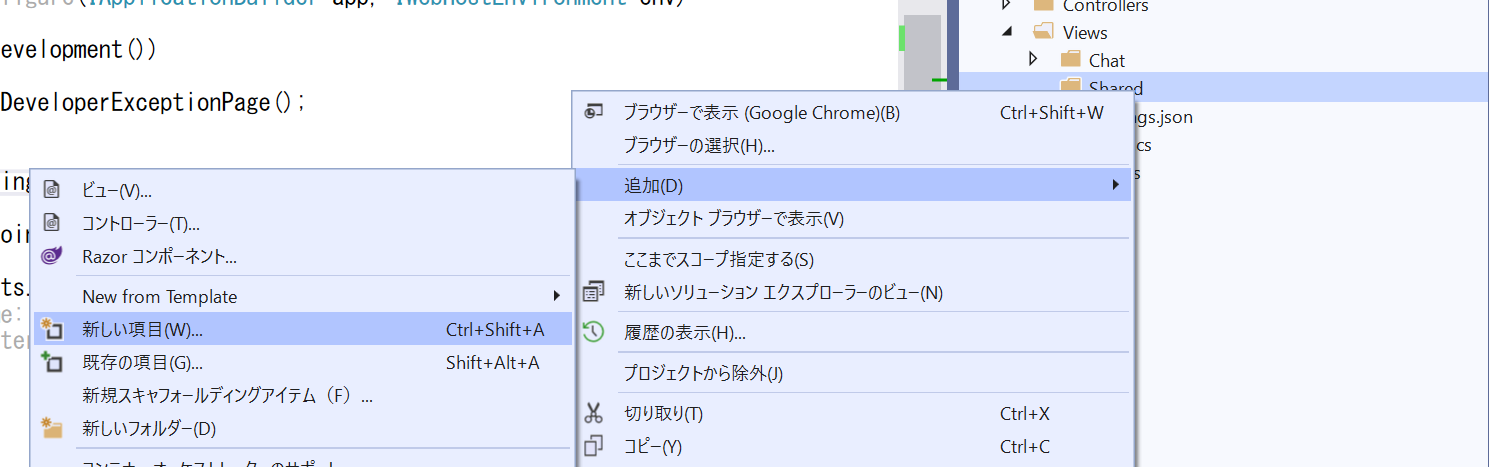Click the Views folder icon

(x=1043, y=33)
